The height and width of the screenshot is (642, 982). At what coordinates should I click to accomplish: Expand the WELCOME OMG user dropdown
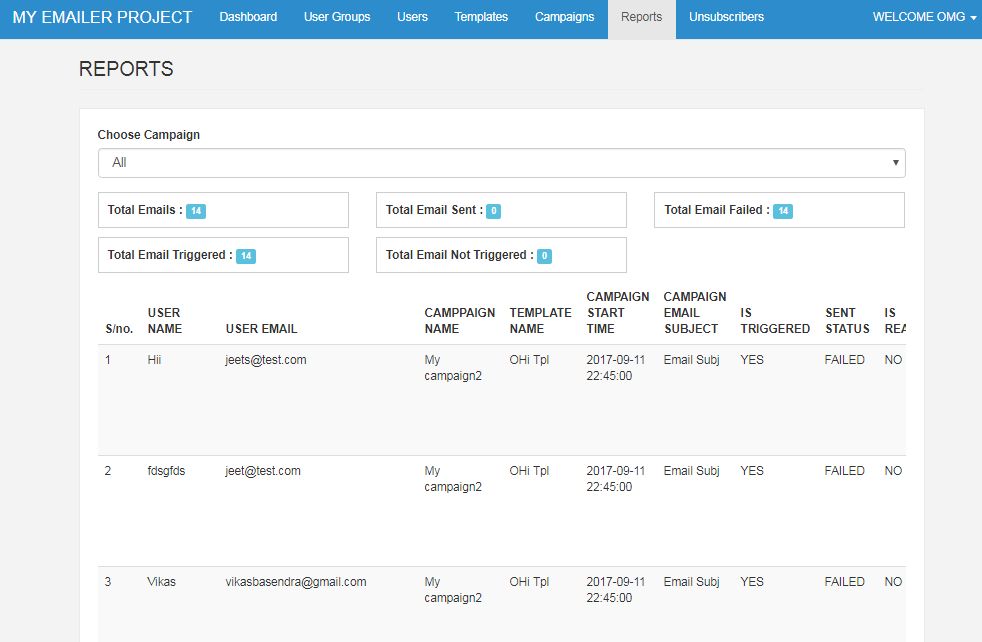click(924, 17)
